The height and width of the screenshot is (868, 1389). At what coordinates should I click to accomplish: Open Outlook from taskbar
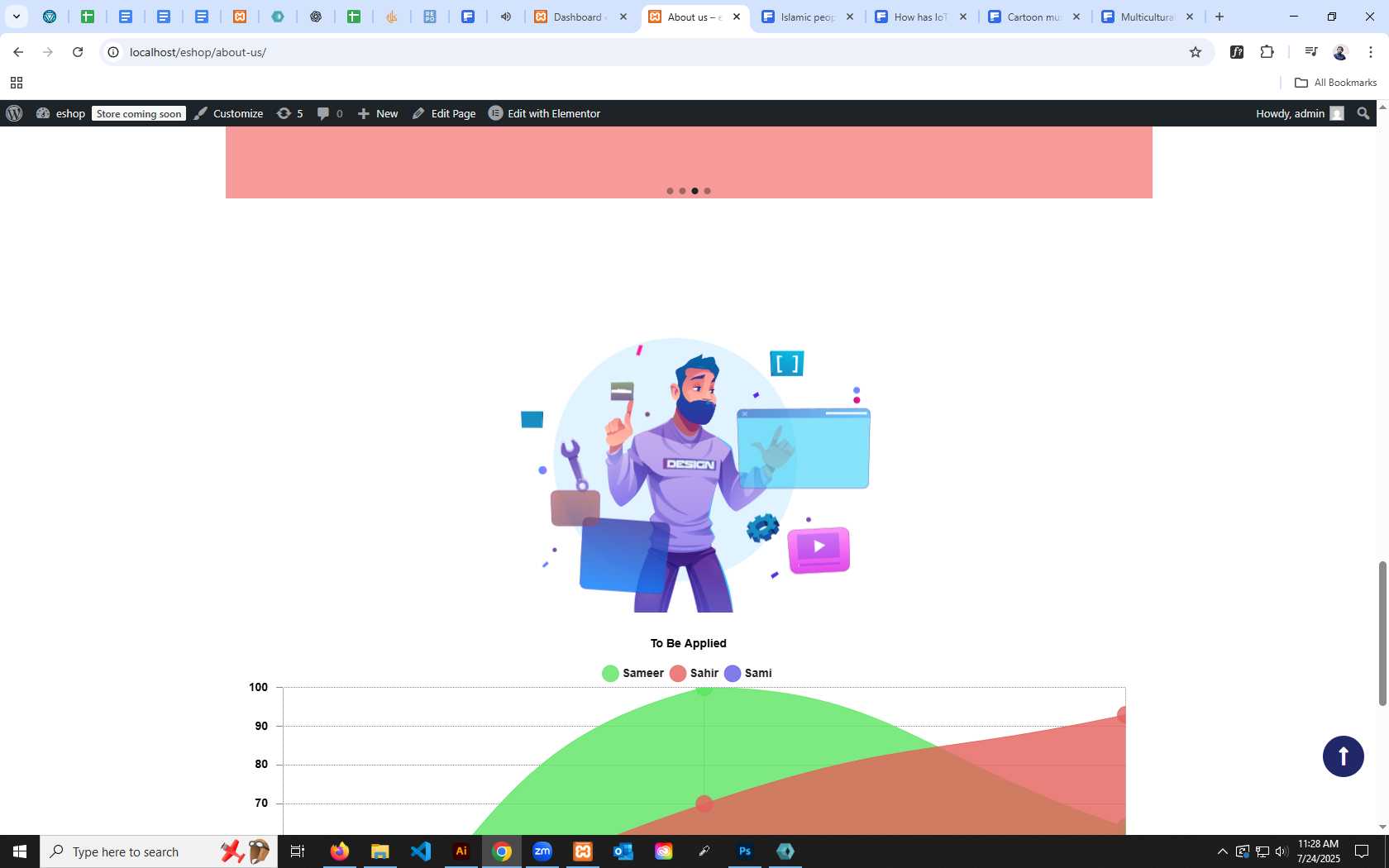coord(623,851)
